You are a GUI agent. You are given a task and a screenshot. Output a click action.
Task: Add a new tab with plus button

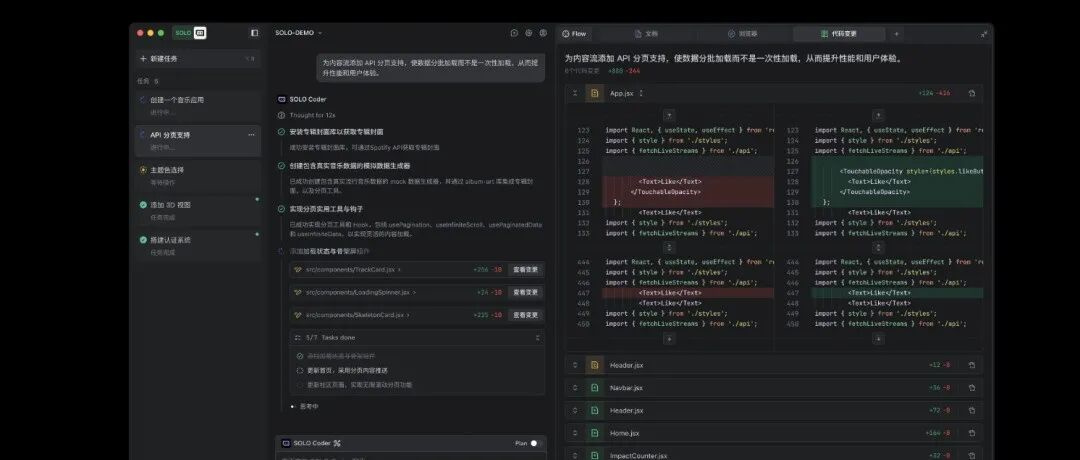click(x=896, y=33)
